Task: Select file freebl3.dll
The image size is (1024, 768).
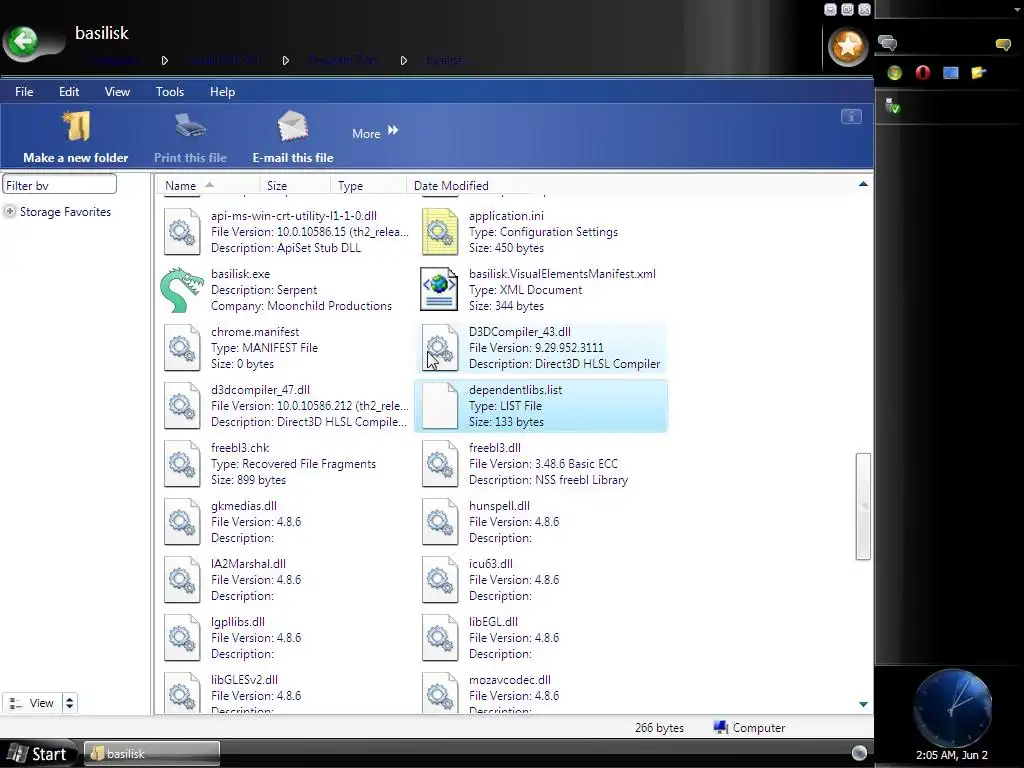Action: [x=541, y=464]
